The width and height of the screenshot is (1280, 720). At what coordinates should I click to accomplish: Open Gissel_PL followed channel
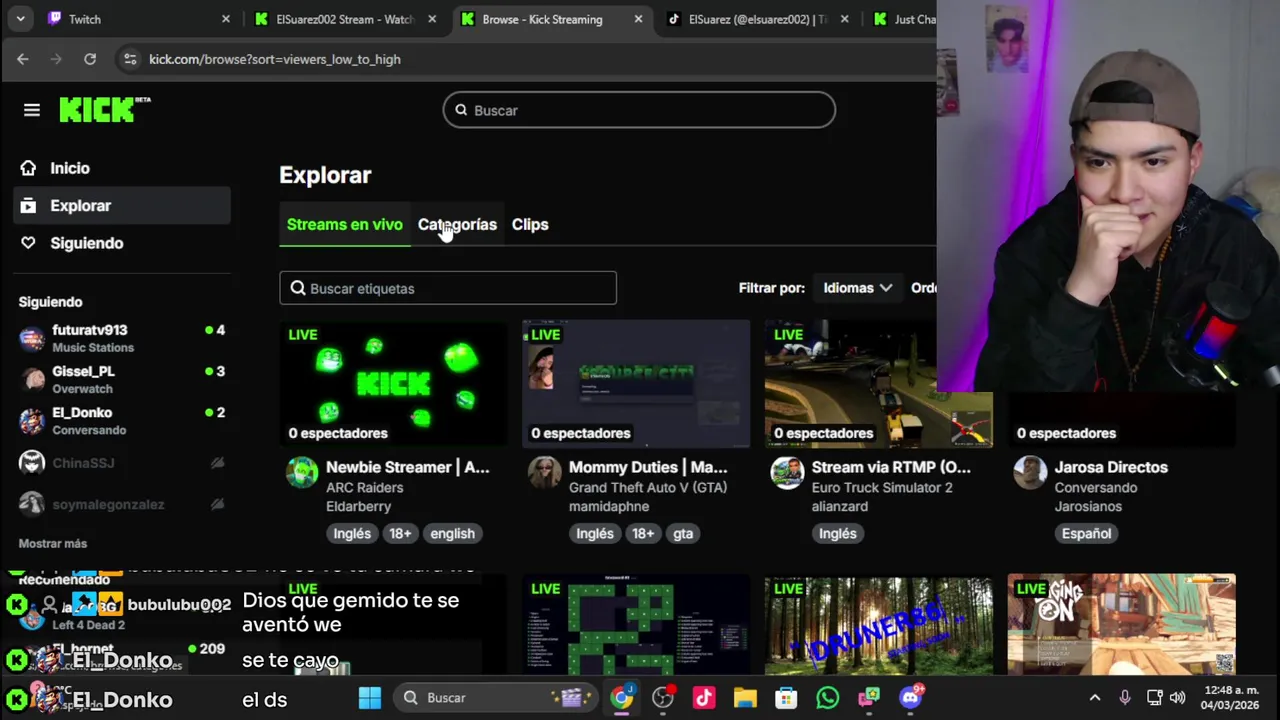[122, 380]
